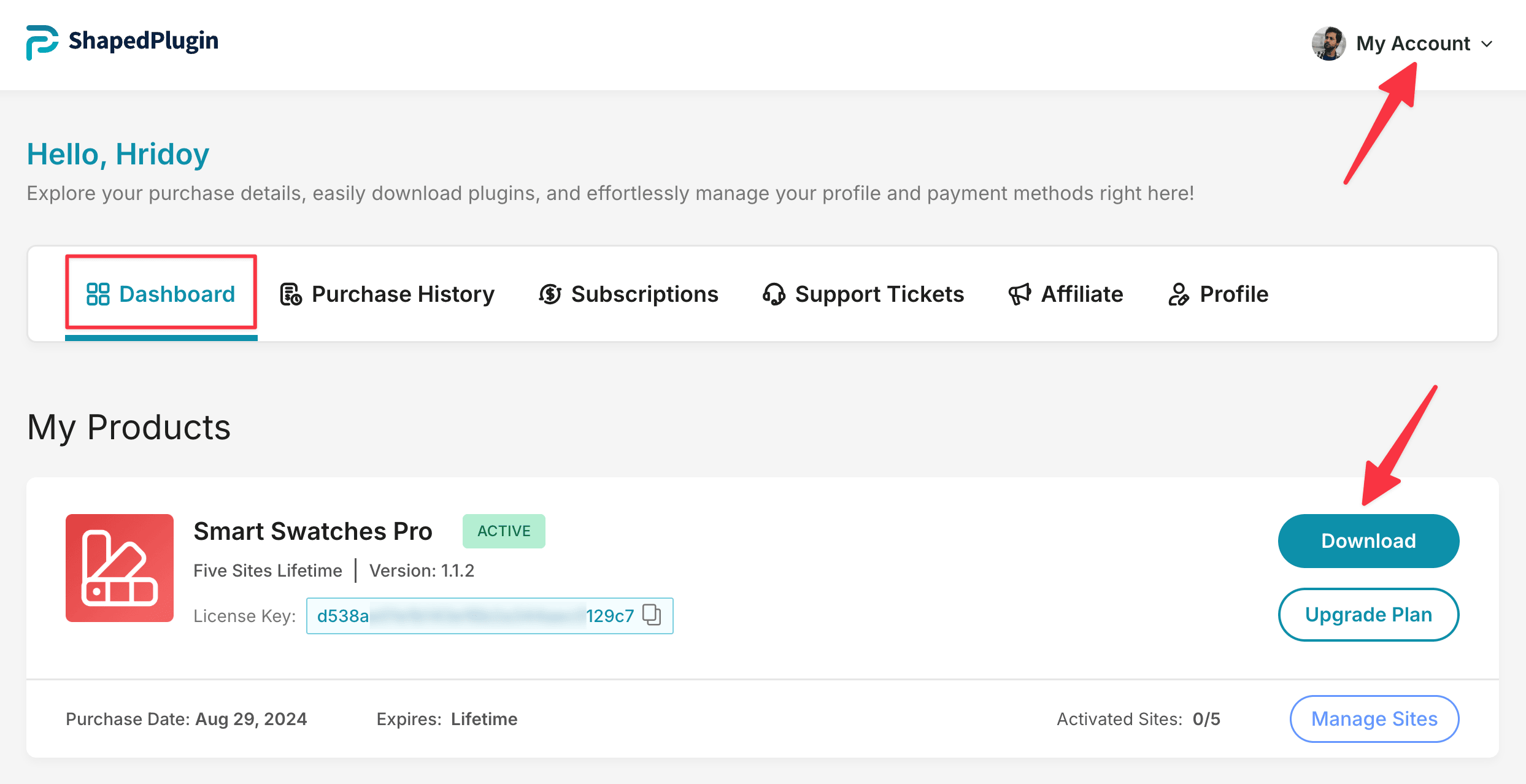This screenshot has height=784, width=1526.
Task: Click the user avatar photo
Action: (x=1328, y=44)
